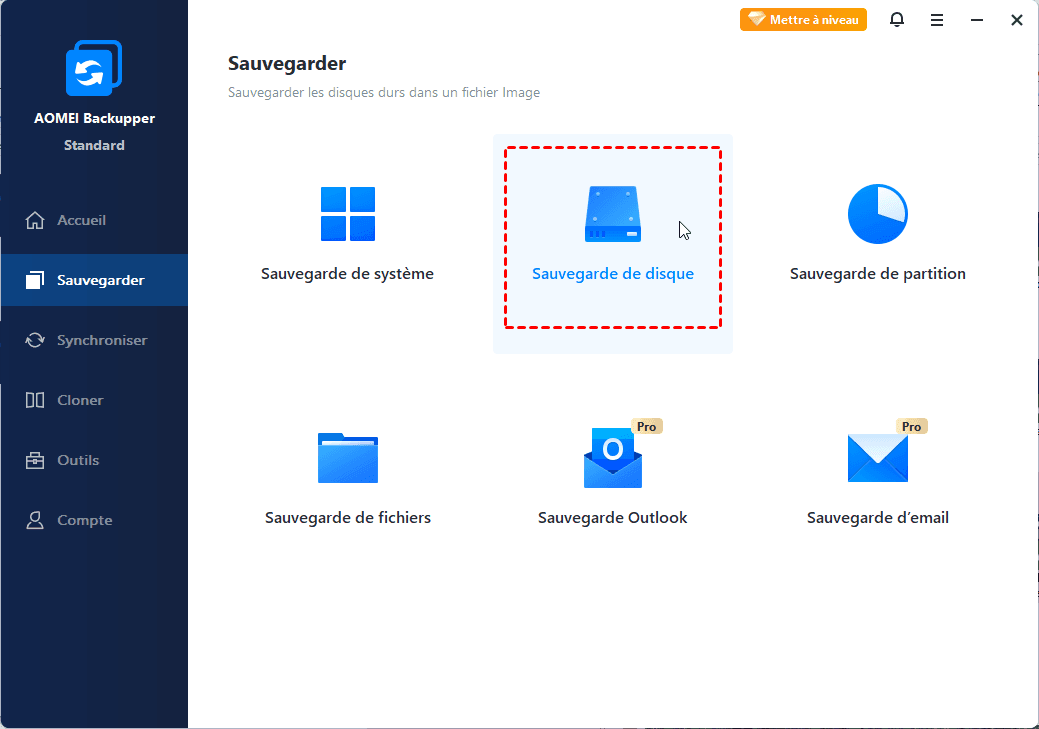Click the toolbox icon beside Outils
The width and height of the screenshot is (1039, 729).
[34, 460]
